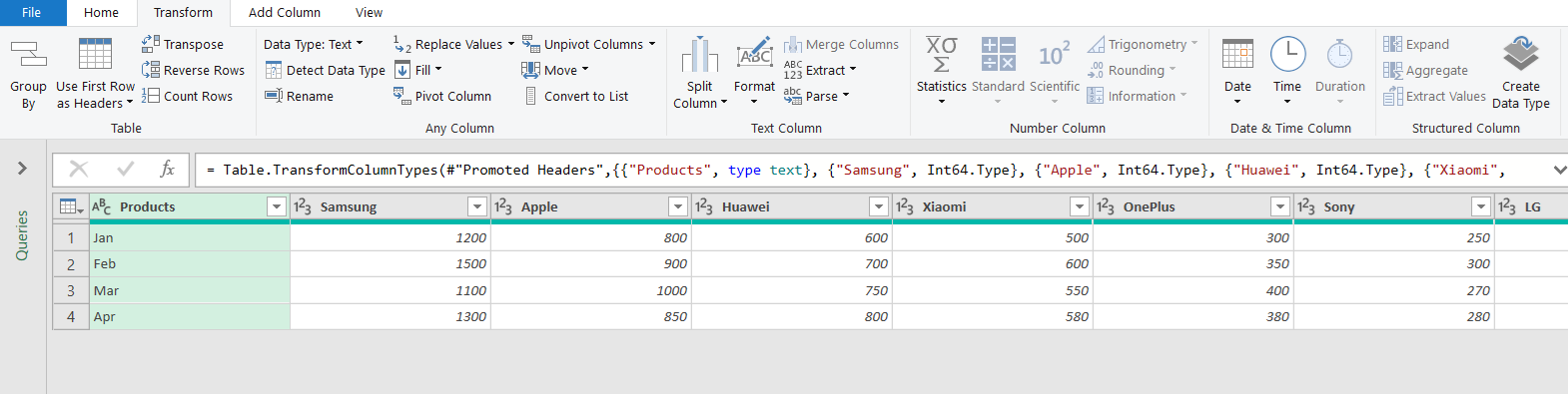Open Samsung column filter dropdown
The image size is (1568, 394).
tap(477, 206)
